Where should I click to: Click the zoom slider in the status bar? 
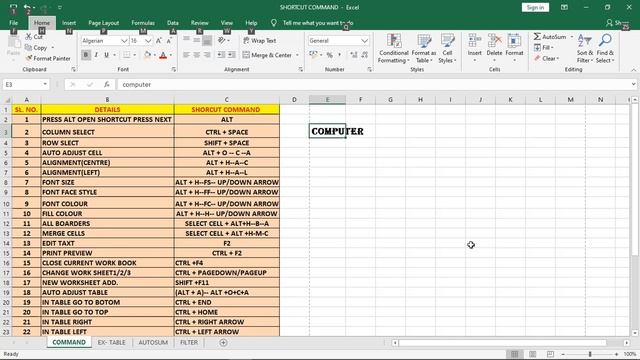pyautogui.click(x=590, y=354)
